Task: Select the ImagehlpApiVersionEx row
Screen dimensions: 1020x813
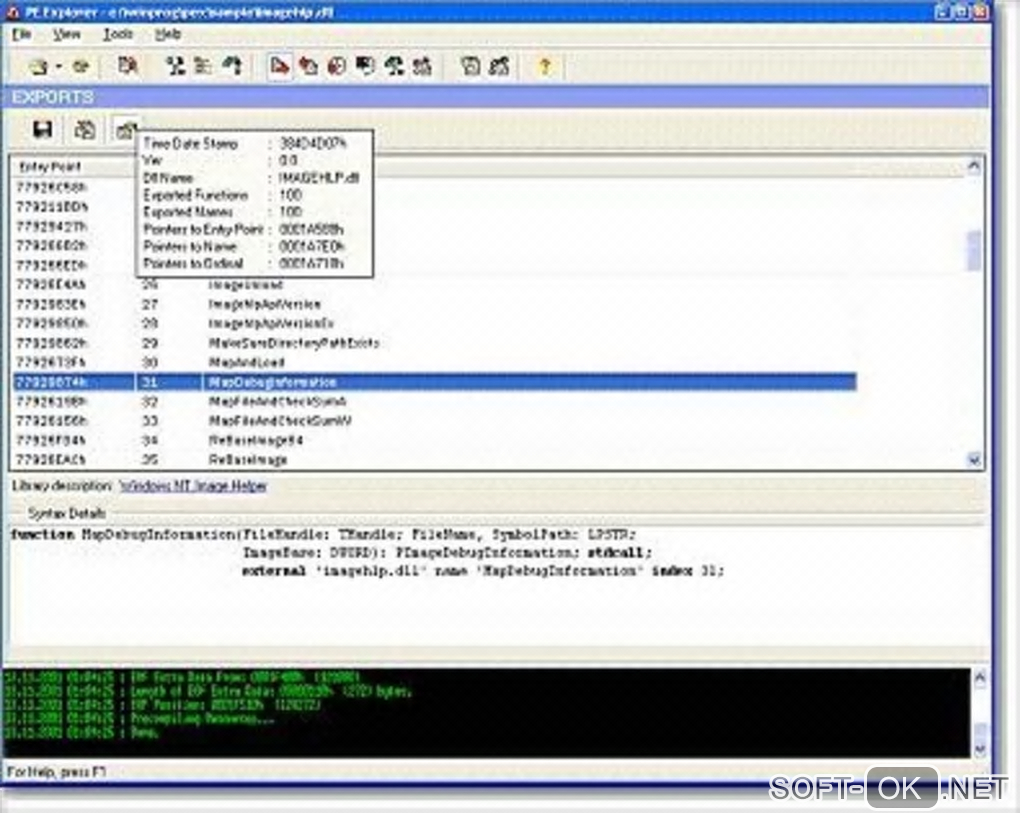Action: tap(435, 324)
